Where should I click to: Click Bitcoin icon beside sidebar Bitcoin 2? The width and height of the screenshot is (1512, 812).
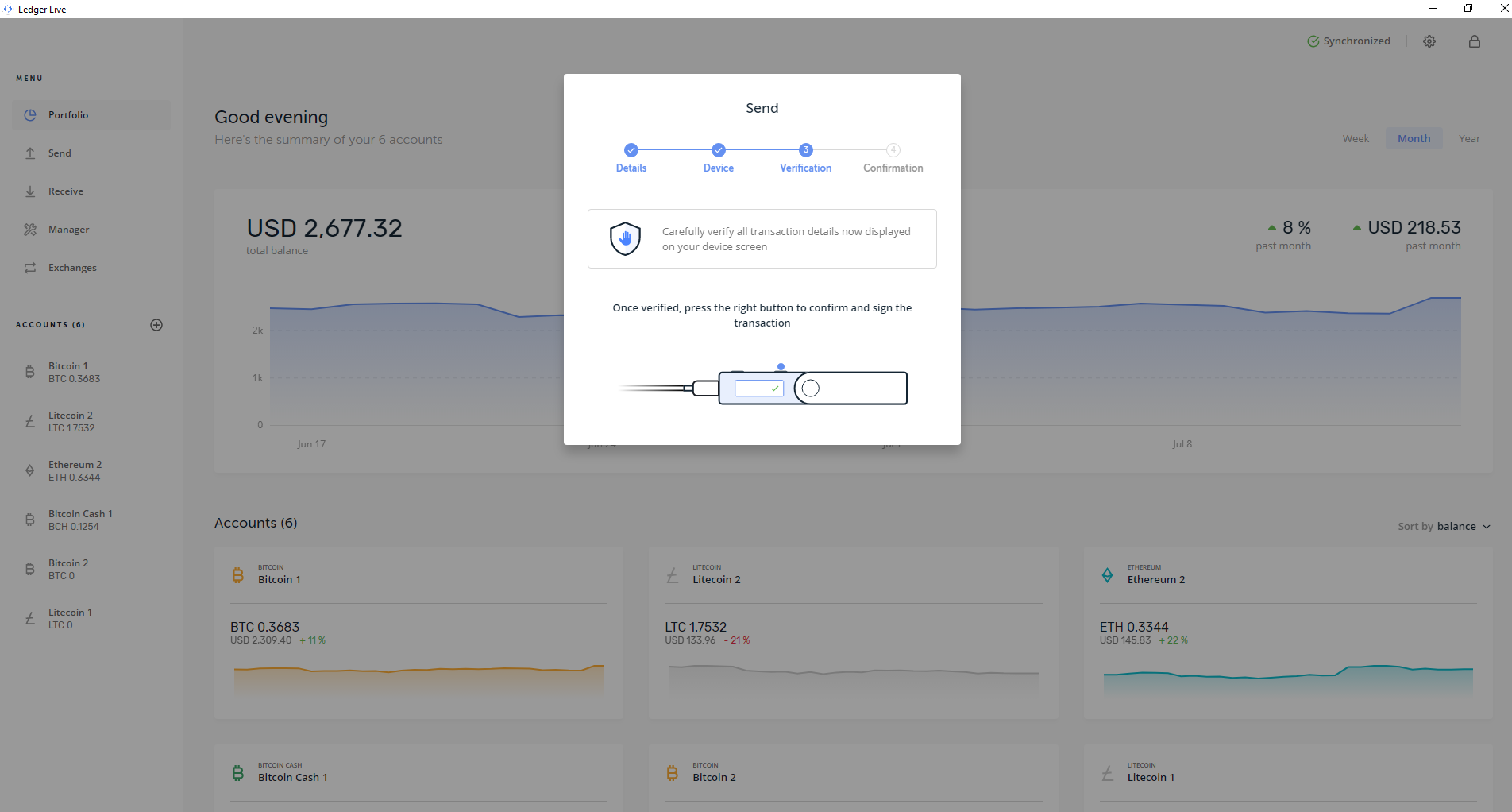(x=30, y=569)
